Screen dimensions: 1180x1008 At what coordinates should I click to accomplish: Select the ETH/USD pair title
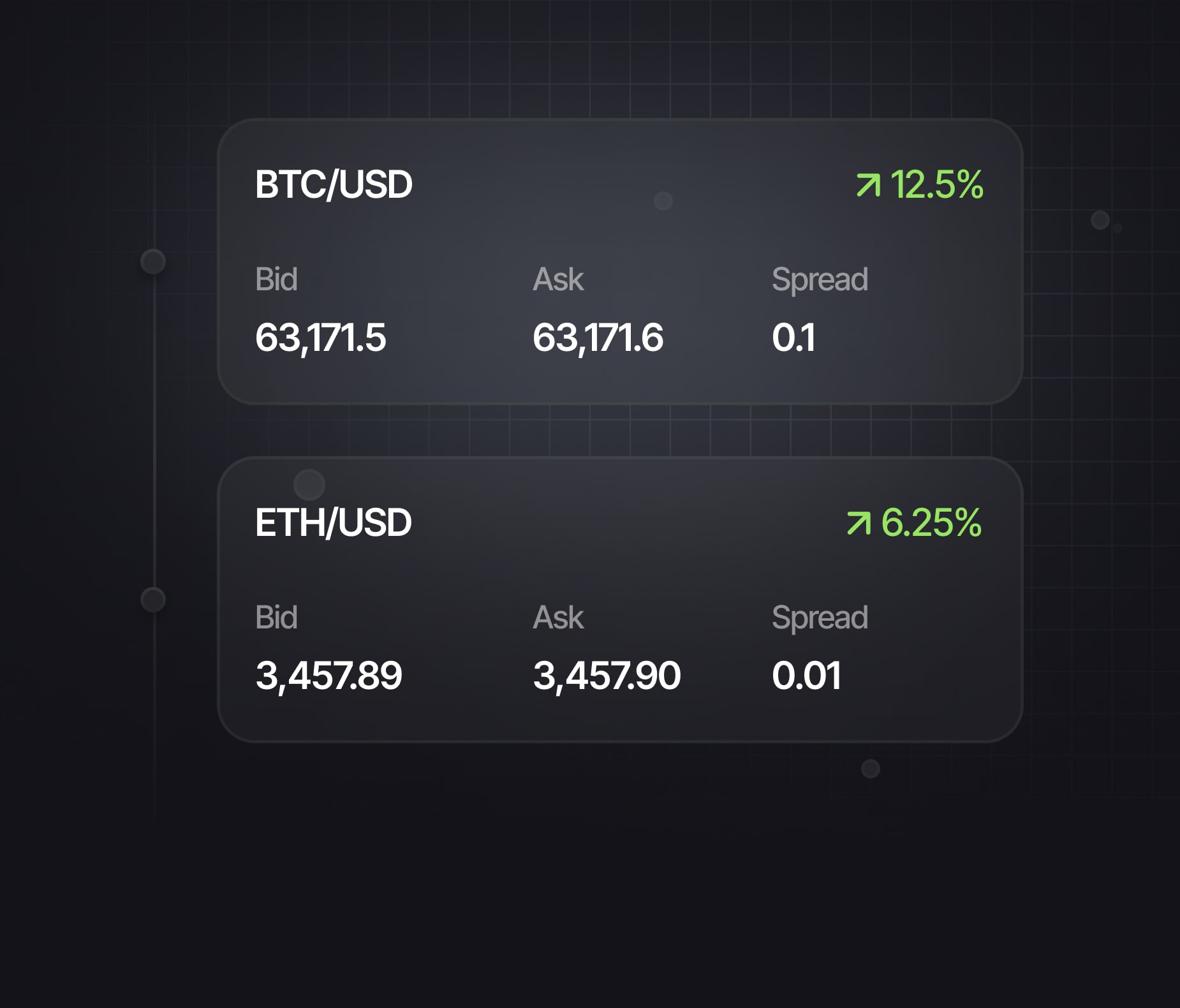(x=333, y=523)
